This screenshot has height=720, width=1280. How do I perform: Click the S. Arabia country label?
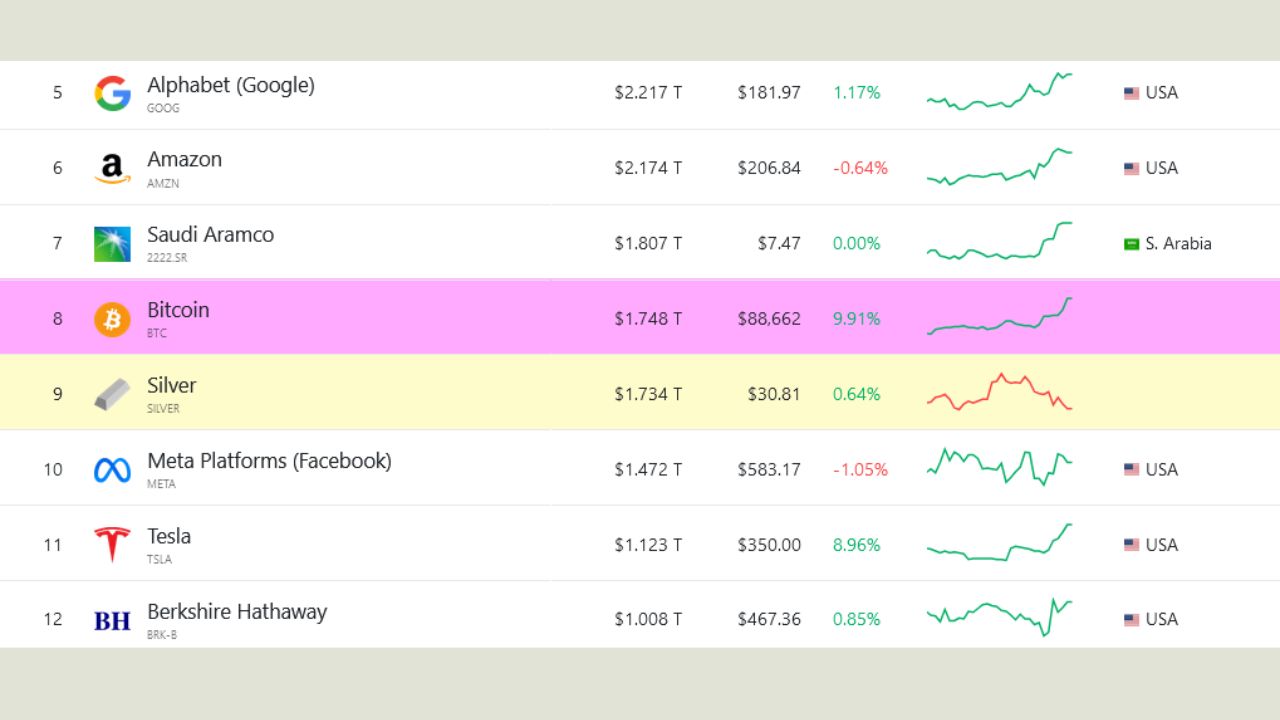click(x=1178, y=243)
